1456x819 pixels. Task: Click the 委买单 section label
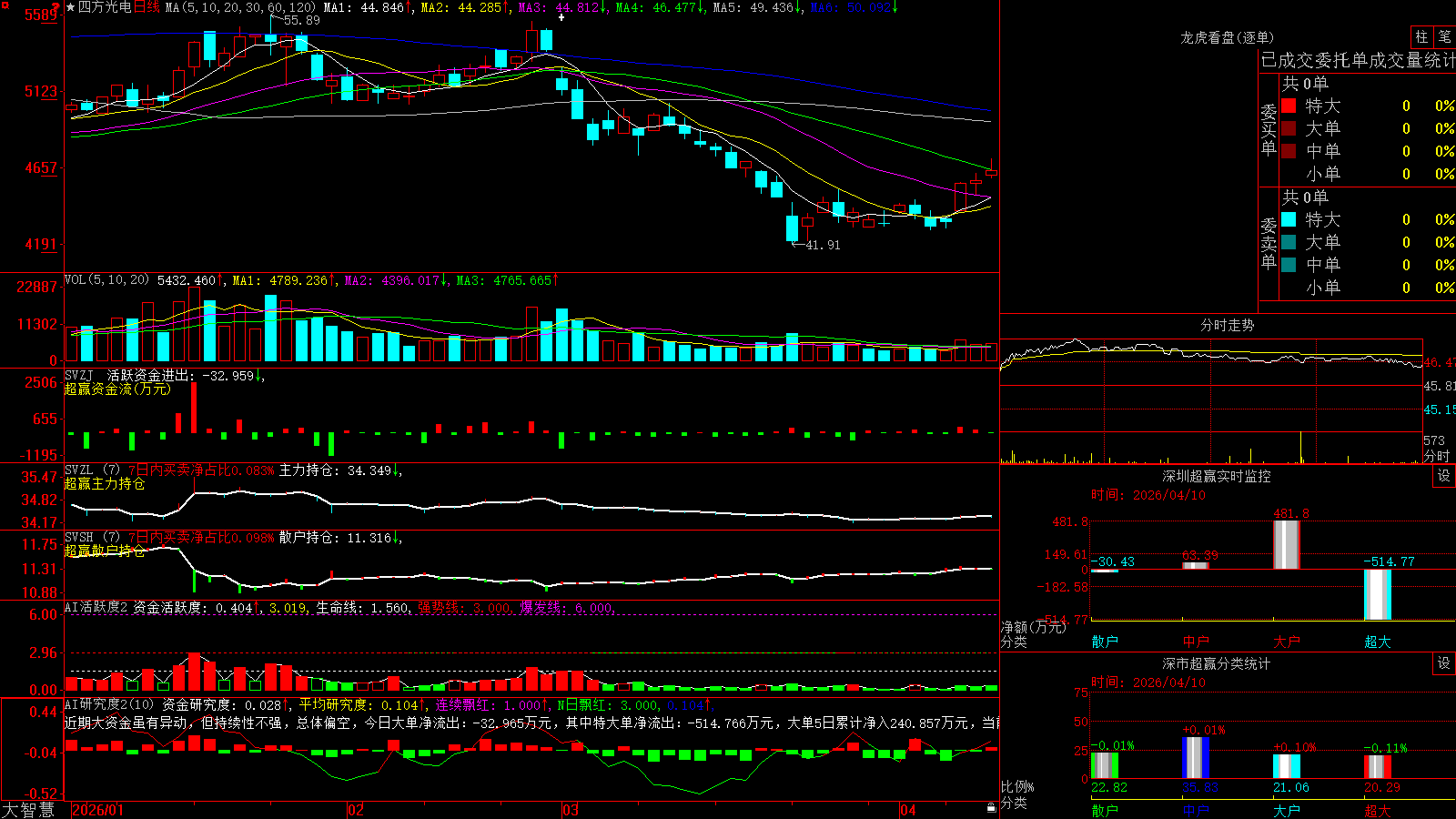pos(1269,129)
